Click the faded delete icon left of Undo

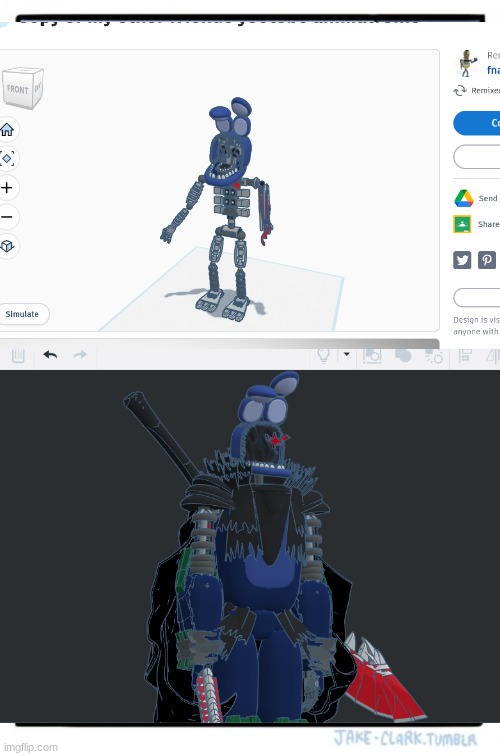point(18,356)
